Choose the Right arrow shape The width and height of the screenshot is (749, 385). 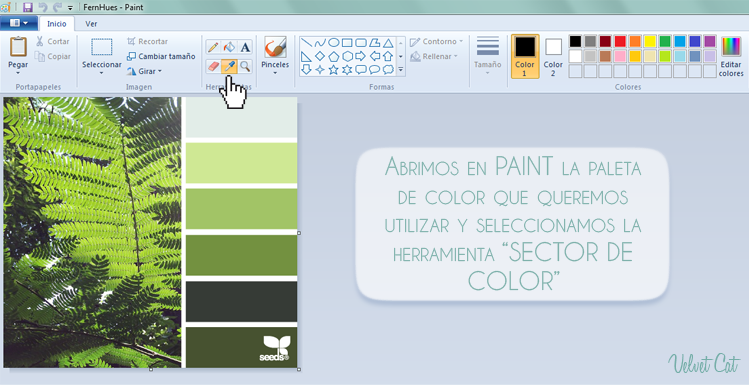point(361,56)
